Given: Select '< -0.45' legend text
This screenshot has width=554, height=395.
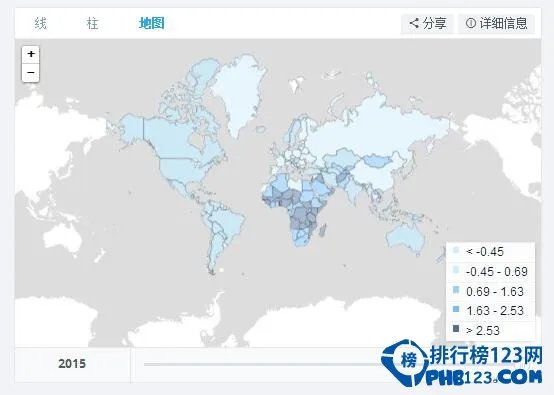Looking at the screenshot, I should [x=485, y=252].
